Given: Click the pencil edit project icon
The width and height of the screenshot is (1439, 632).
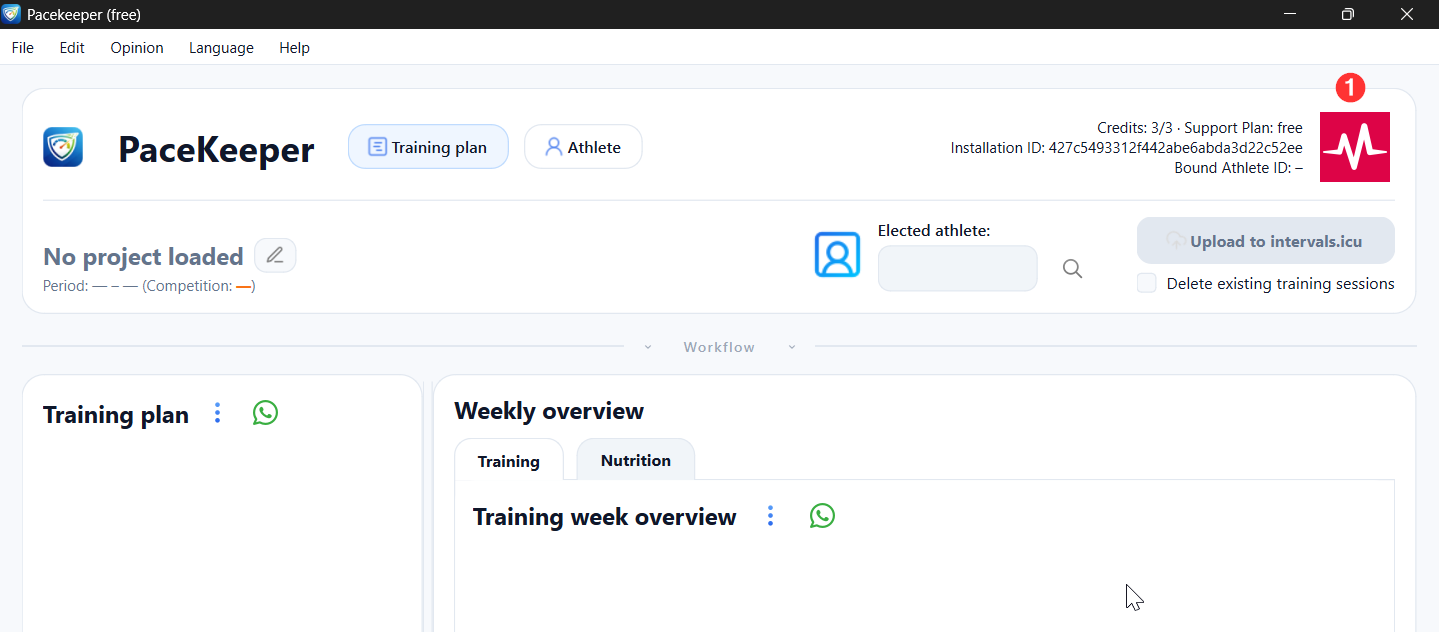Looking at the screenshot, I should (275, 256).
